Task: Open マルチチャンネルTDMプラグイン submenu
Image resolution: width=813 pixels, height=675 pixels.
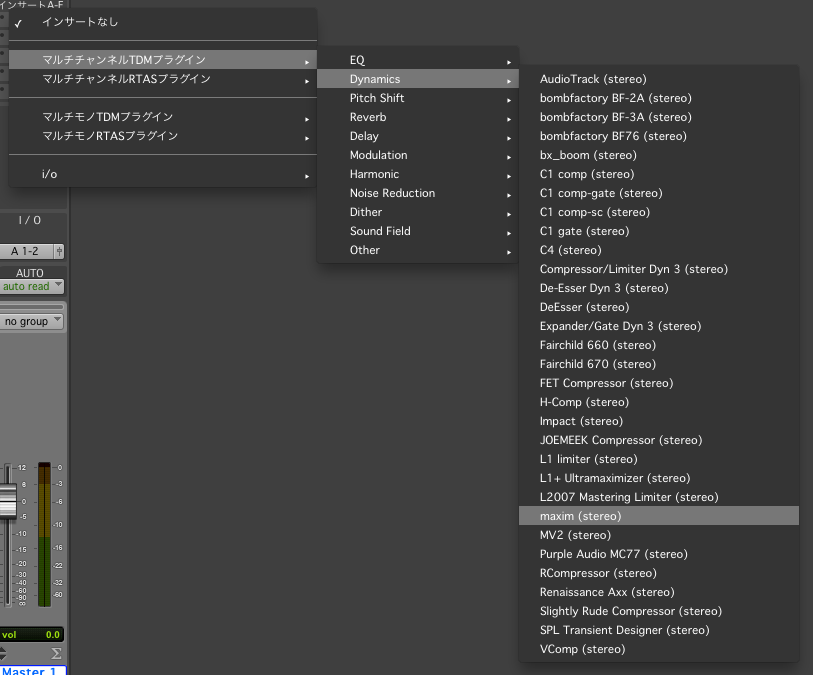Action: pos(163,60)
